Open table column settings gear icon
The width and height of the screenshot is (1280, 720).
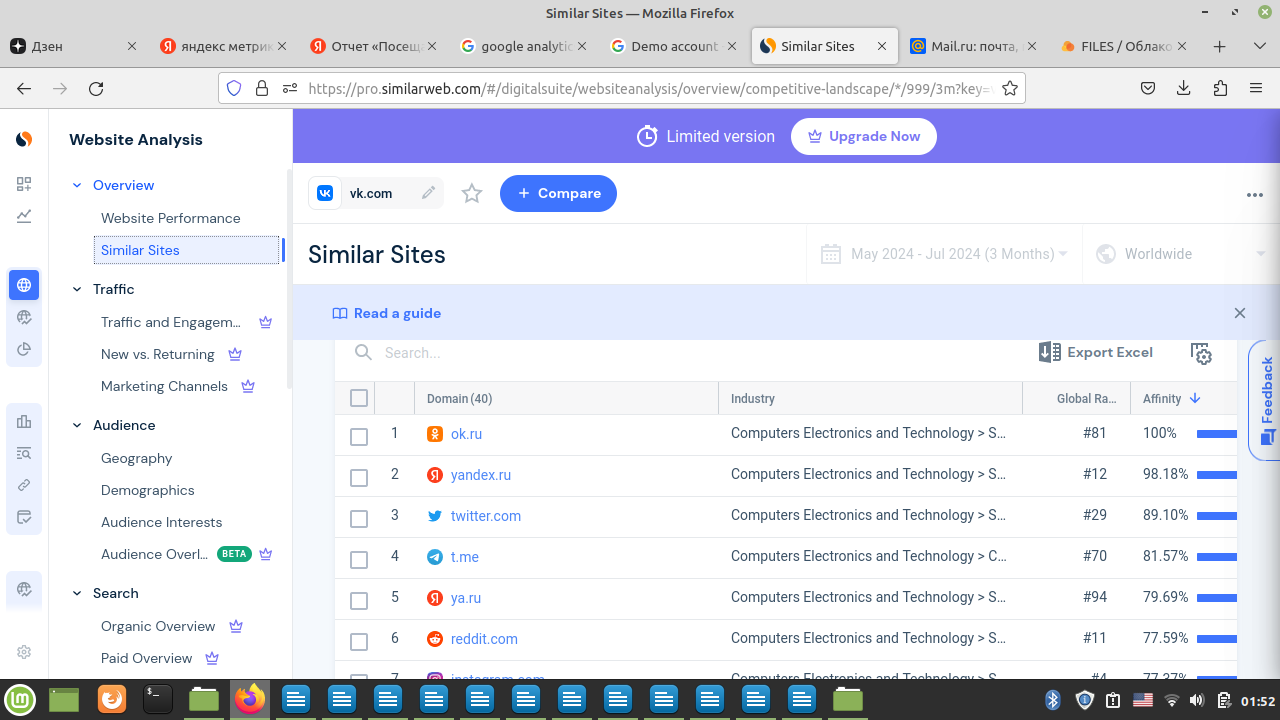1201,353
